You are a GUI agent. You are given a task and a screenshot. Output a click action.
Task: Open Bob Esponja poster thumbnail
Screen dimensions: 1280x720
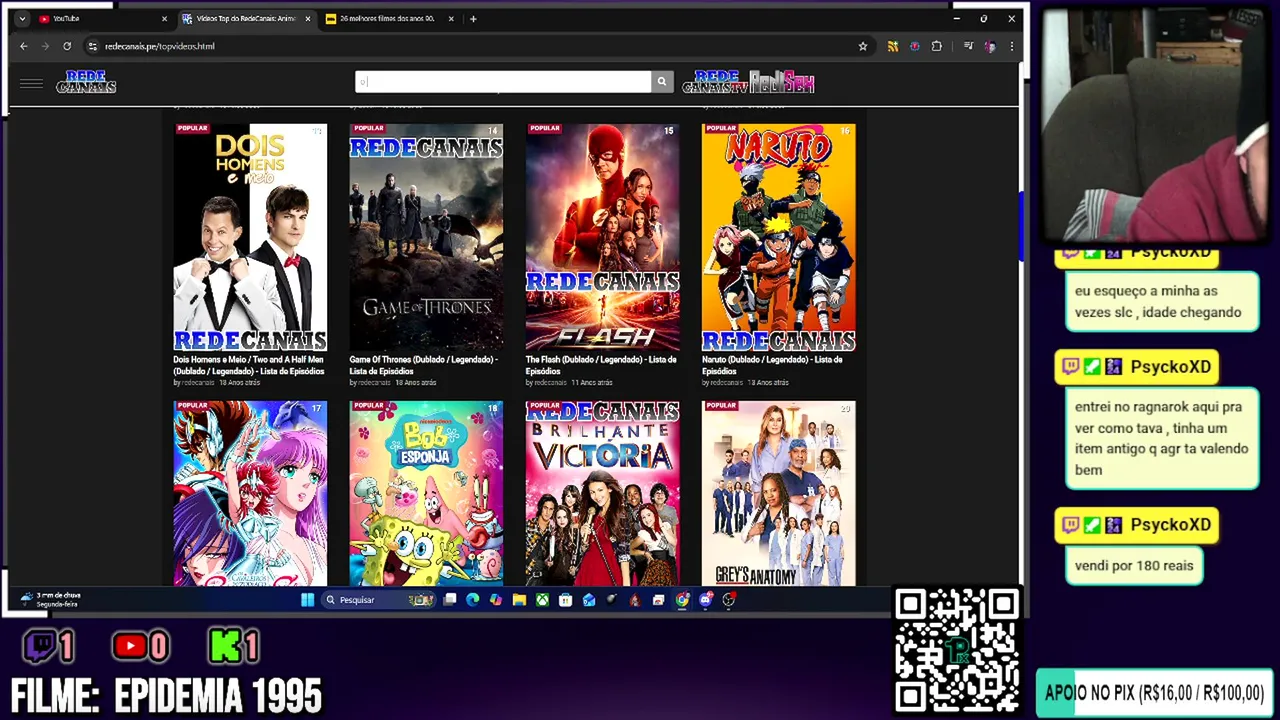click(426, 493)
